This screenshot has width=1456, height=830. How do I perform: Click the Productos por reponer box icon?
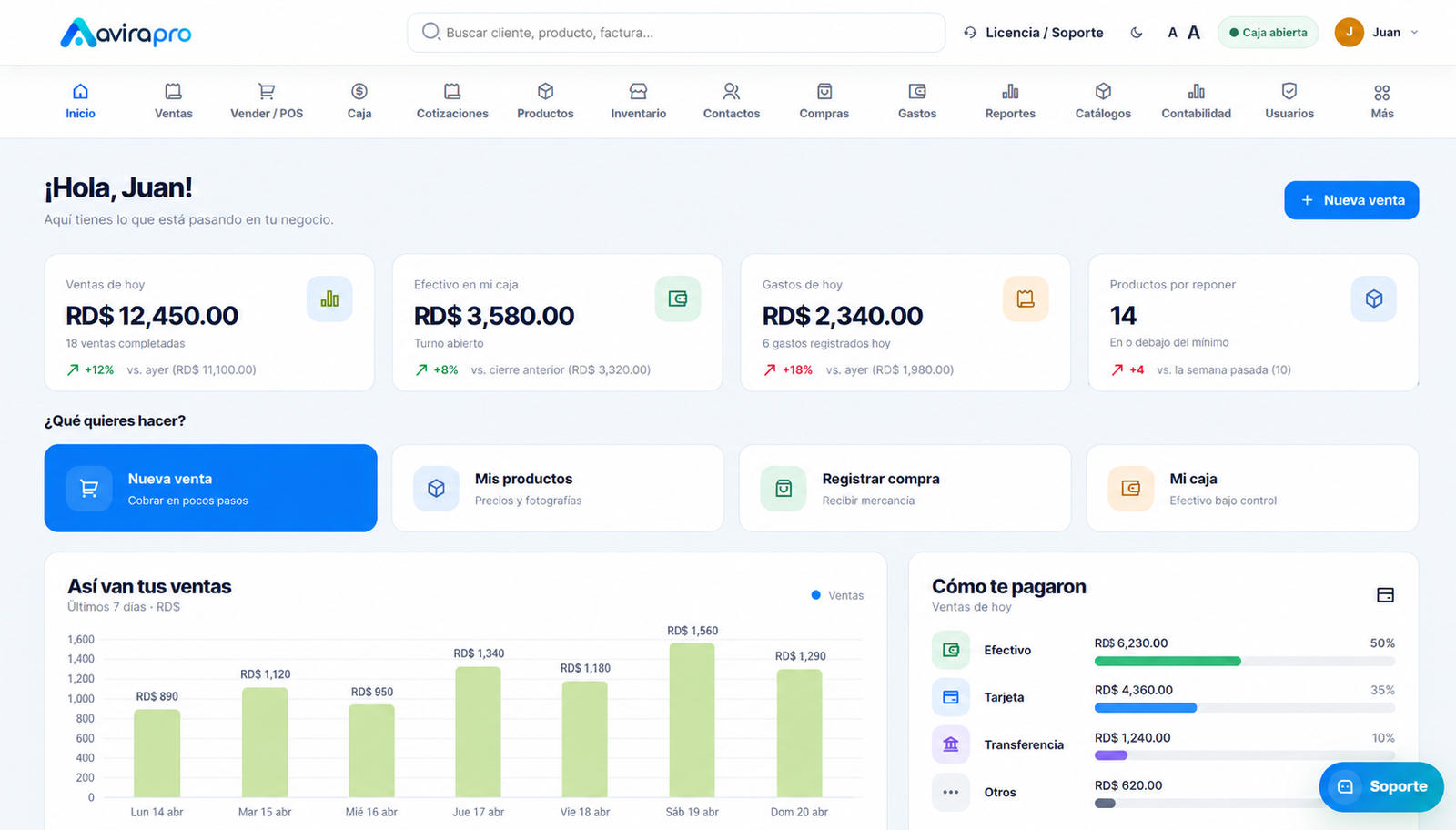pos(1374,299)
